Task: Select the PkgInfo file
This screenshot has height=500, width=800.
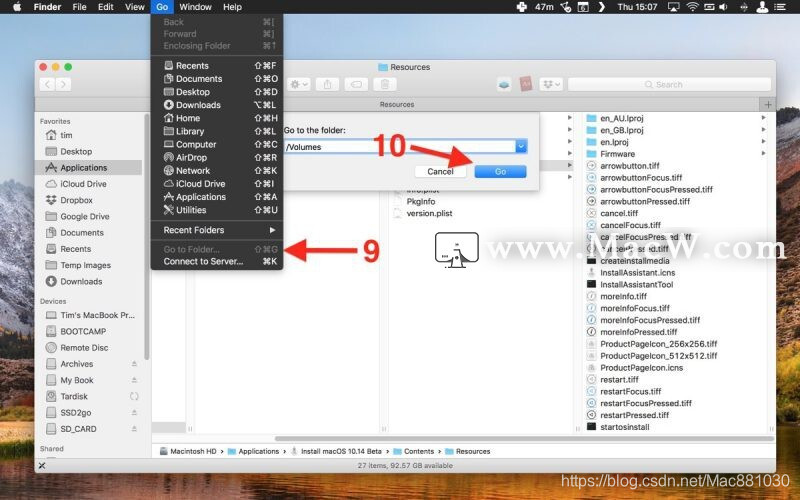Action: tap(420, 202)
